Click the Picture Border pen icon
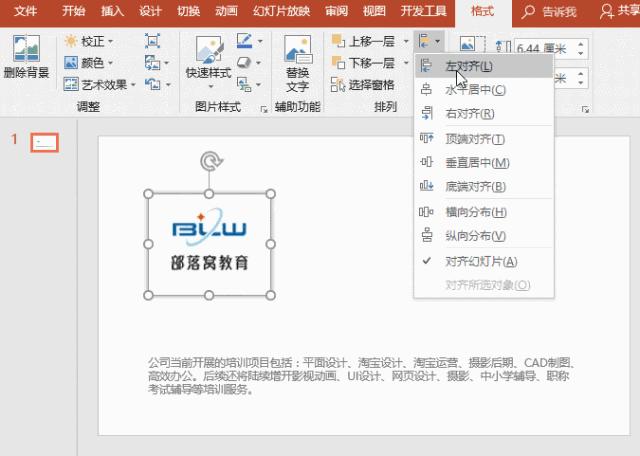This screenshot has height=456, width=640. [244, 41]
